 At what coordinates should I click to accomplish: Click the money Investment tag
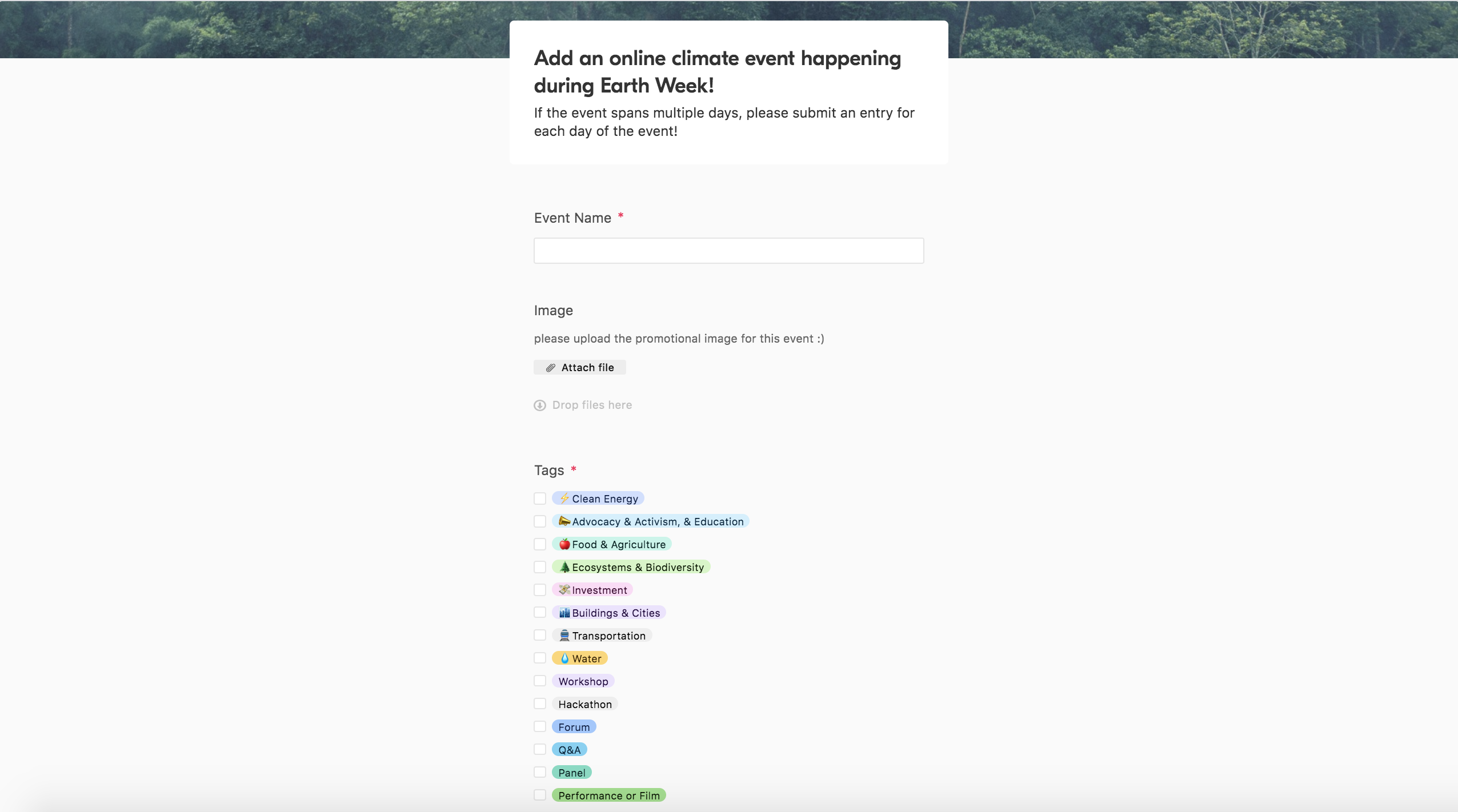(x=592, y=590)
